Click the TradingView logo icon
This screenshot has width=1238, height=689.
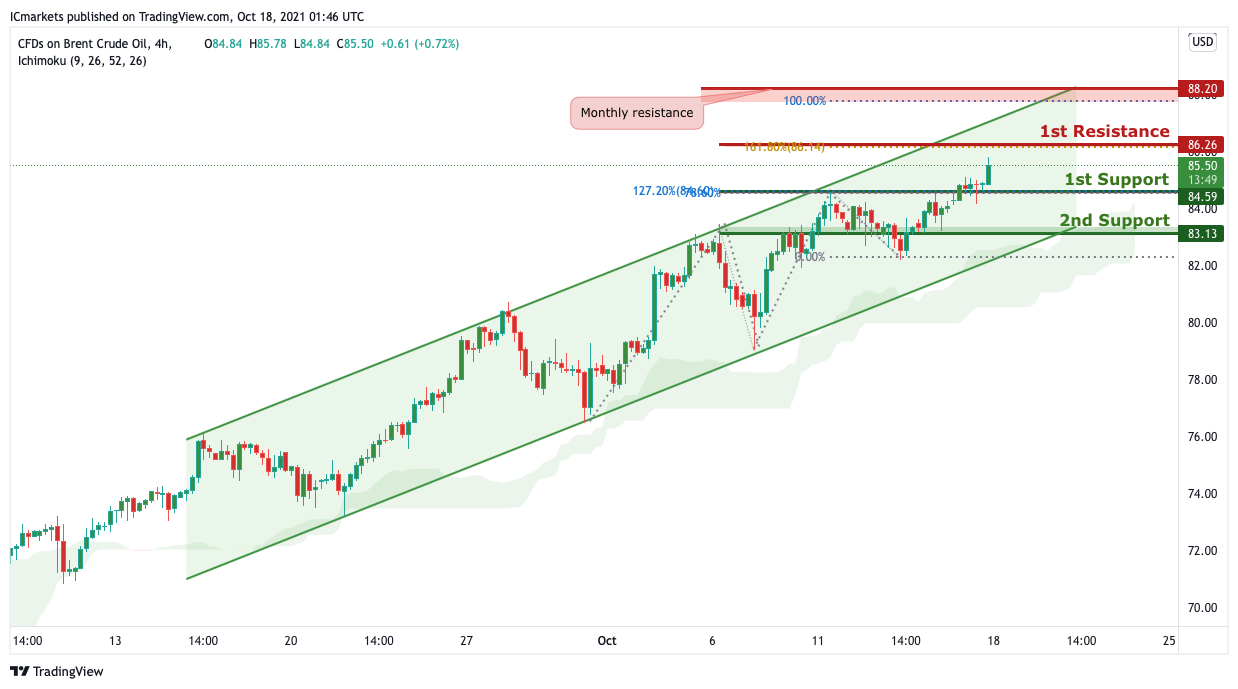point(20,672)
